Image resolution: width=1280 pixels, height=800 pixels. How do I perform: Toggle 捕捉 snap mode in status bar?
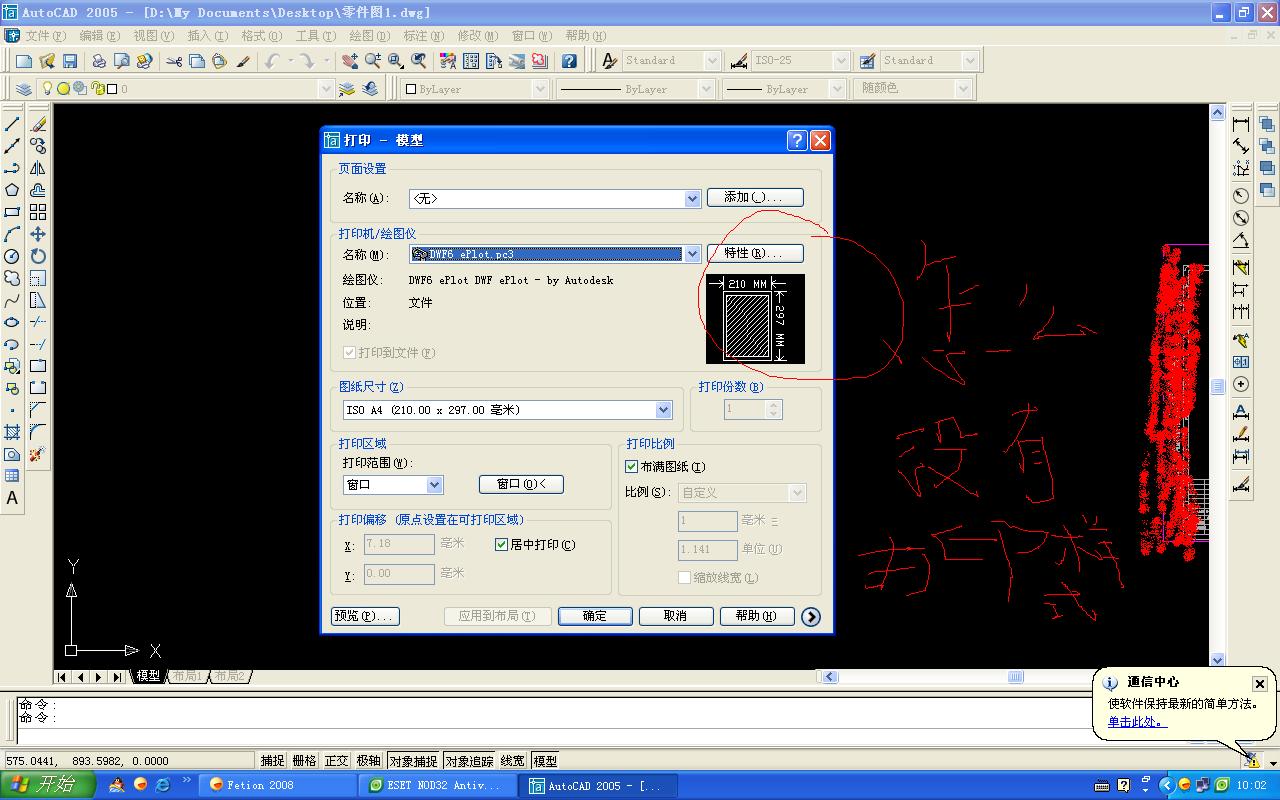click(273, 761)
